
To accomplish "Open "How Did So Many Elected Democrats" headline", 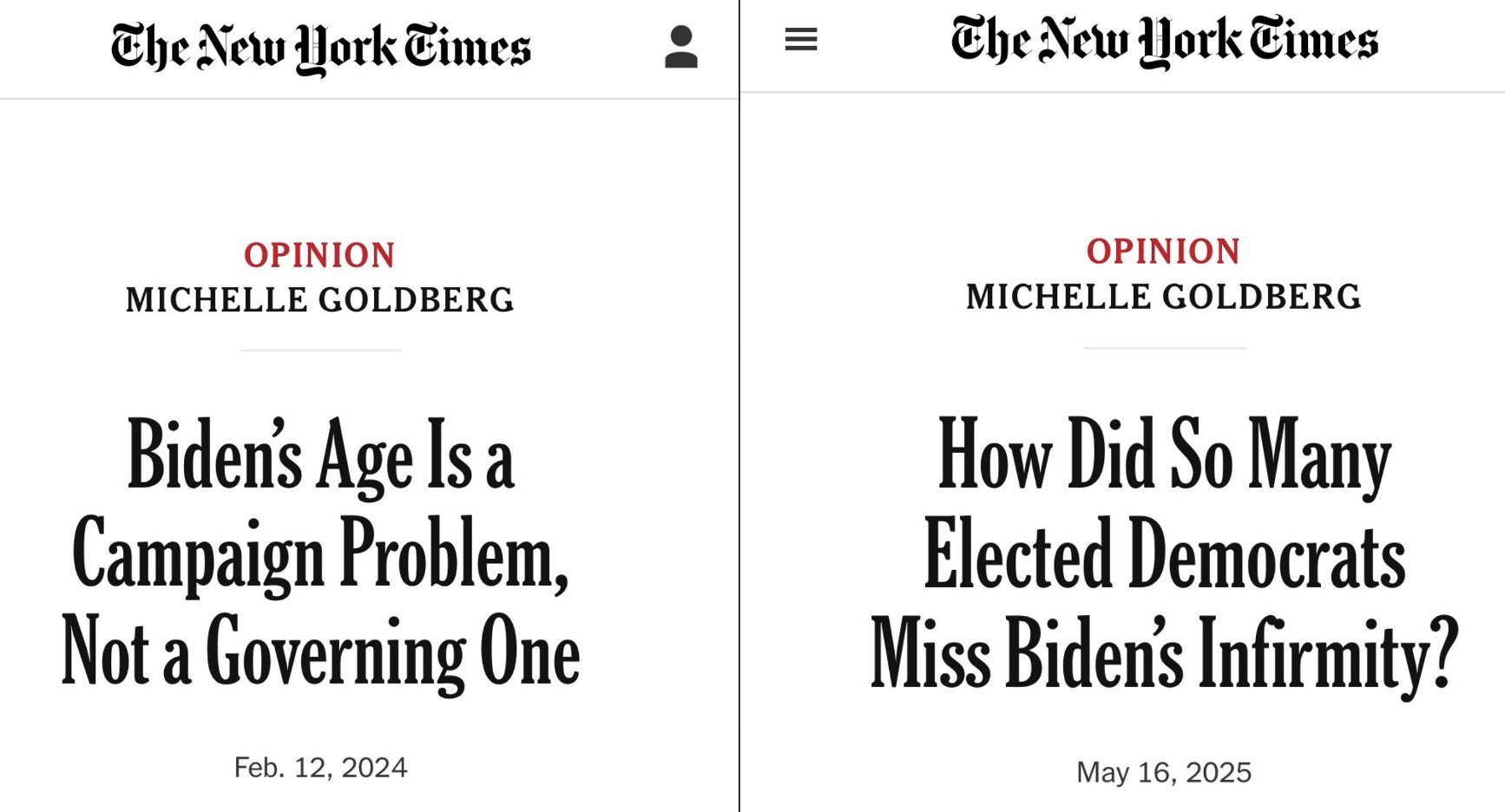I will 1164,553.
